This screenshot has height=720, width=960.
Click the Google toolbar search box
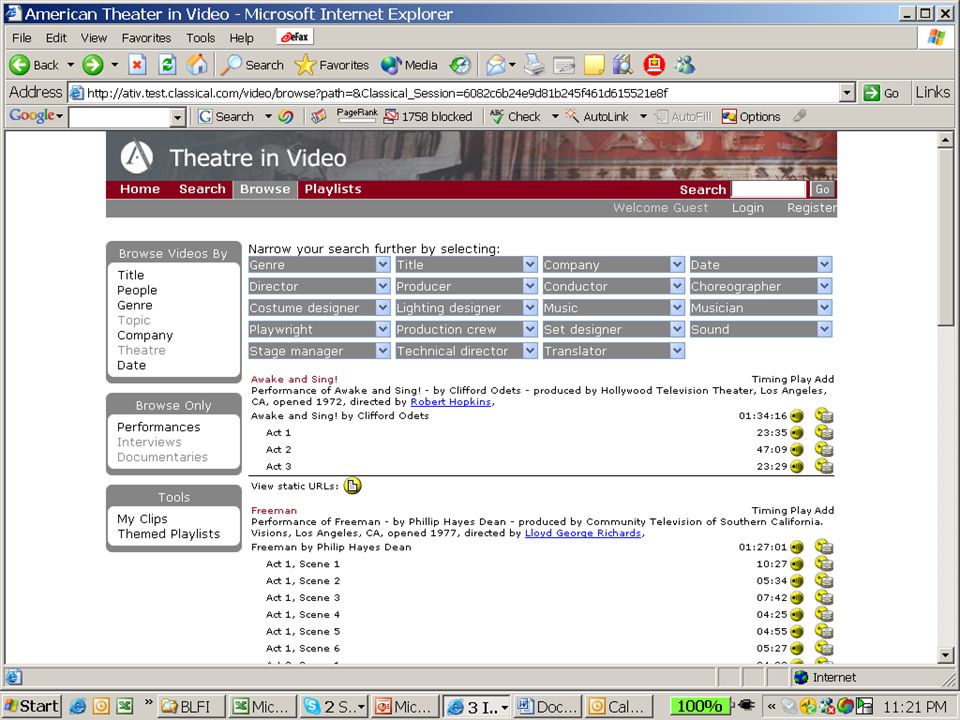[x=120, y=116]
